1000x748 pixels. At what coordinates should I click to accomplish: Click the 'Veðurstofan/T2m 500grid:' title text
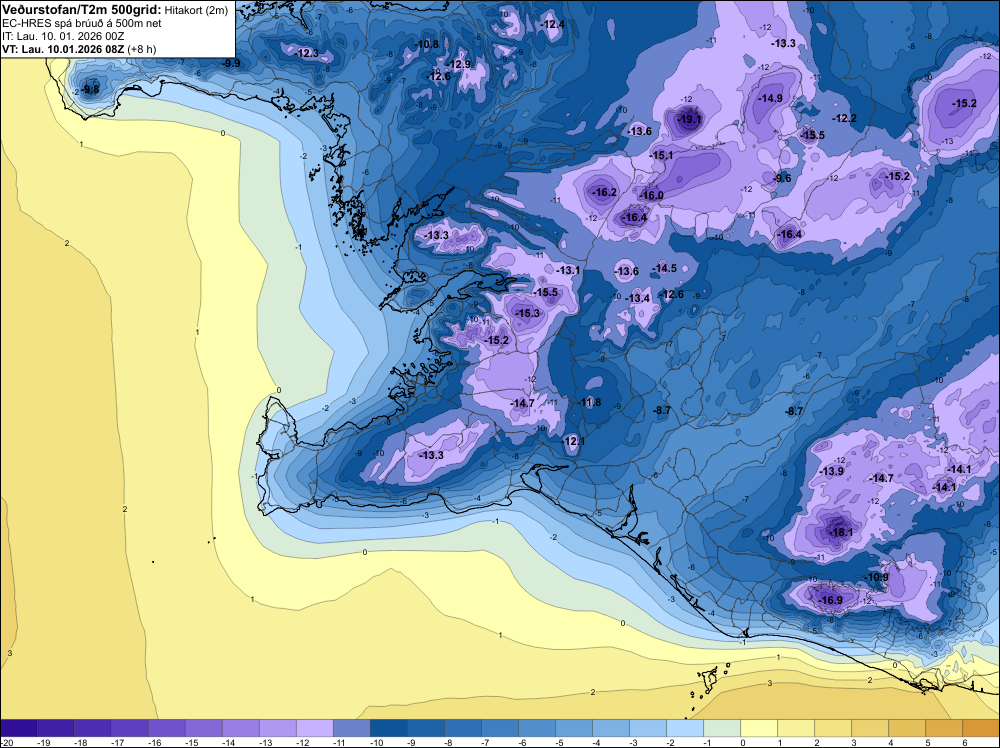(82, 10)
